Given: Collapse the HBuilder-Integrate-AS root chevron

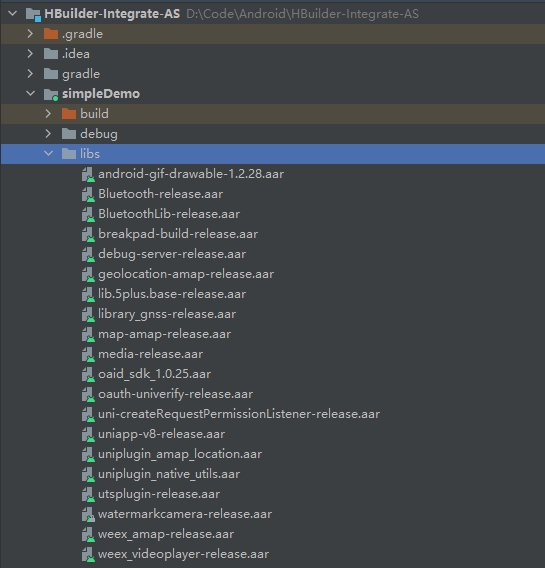Looking at the screenshot, I should (x=13, y=14).
